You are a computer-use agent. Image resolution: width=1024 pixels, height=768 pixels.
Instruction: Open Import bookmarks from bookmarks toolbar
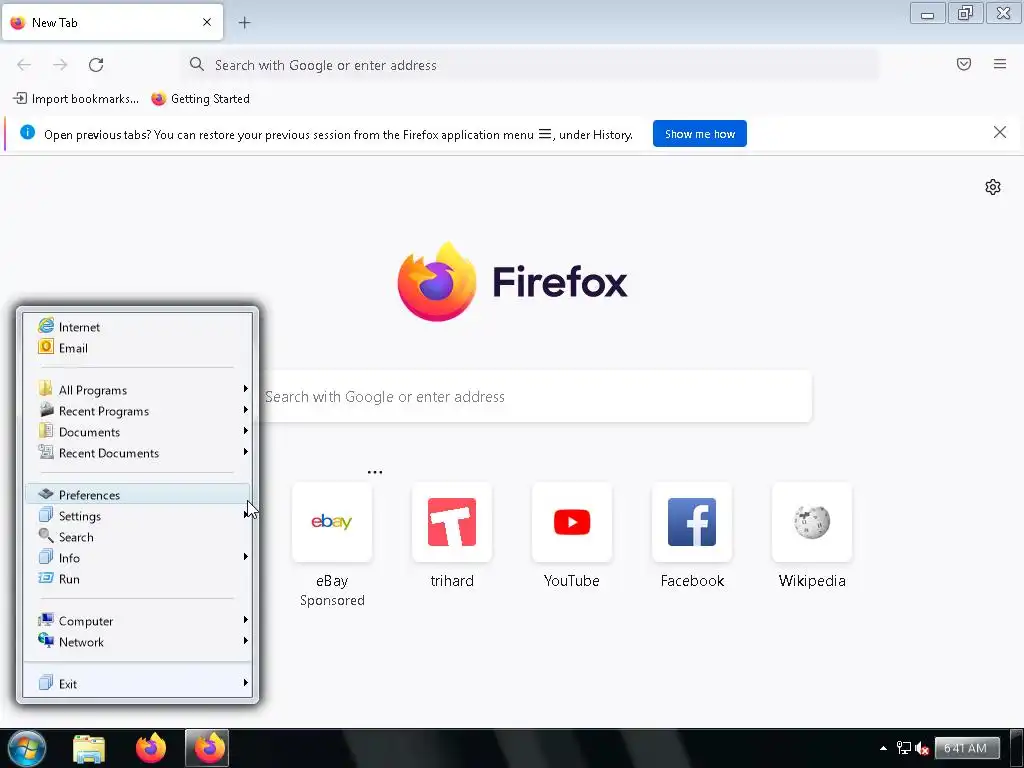[76, 99]
